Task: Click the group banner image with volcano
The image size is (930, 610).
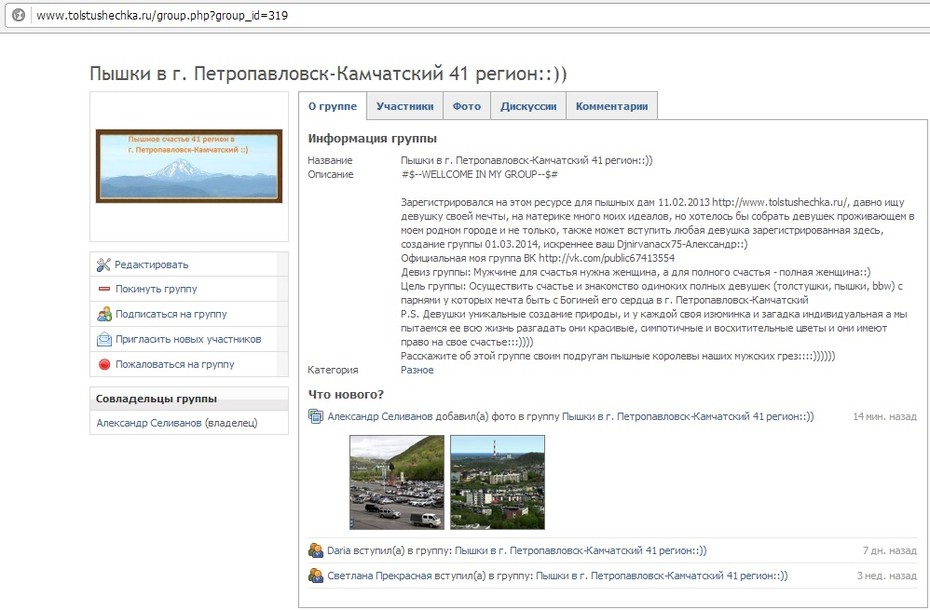Action: click(x=189, y=166)
